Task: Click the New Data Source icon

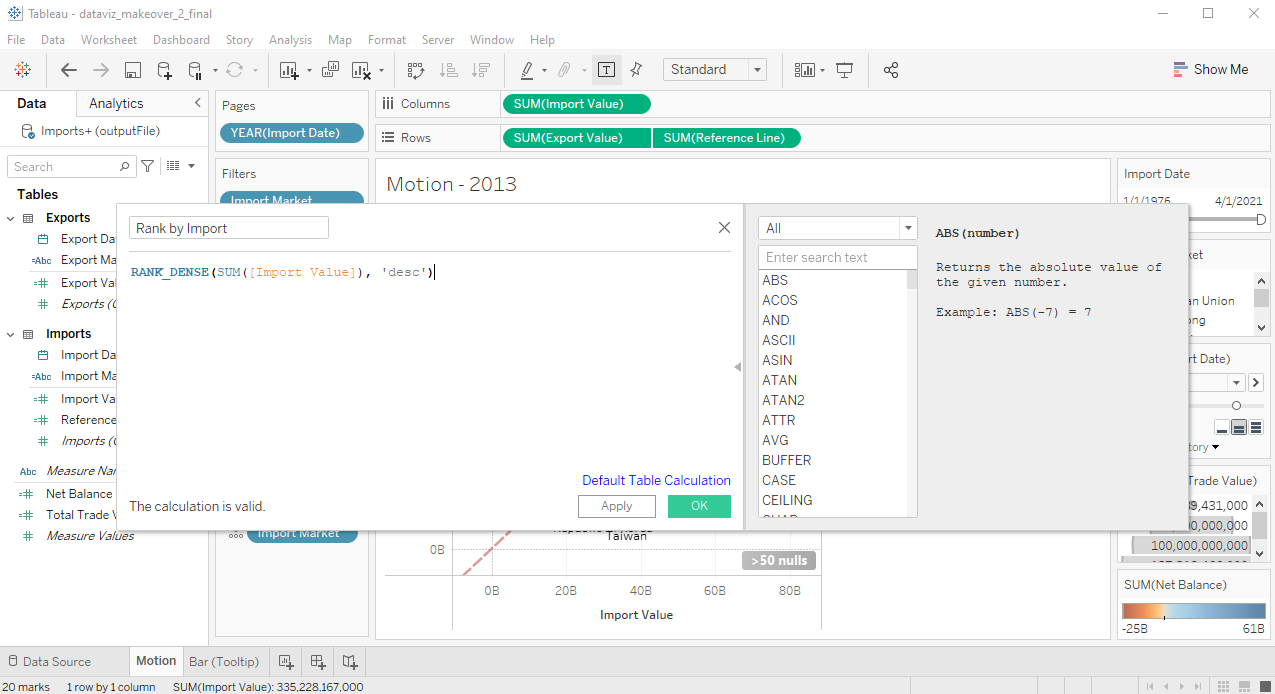Action: [164, 70]
